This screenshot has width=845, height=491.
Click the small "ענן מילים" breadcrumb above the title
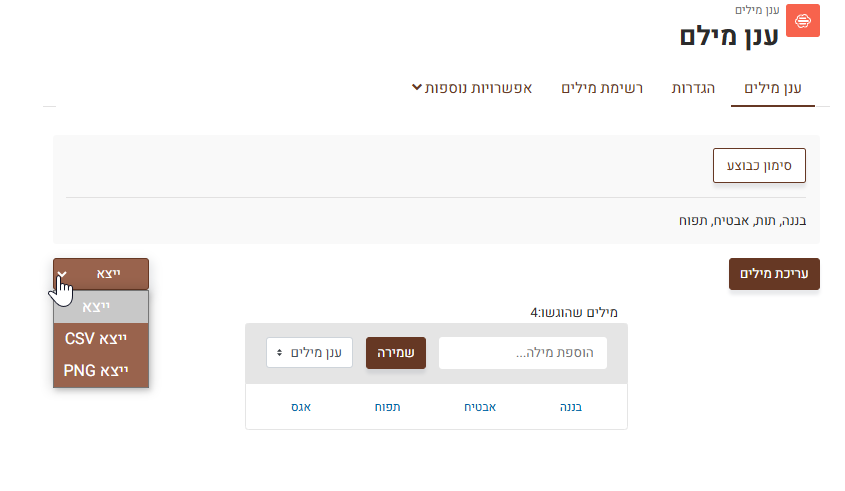(x=757, y=10)
